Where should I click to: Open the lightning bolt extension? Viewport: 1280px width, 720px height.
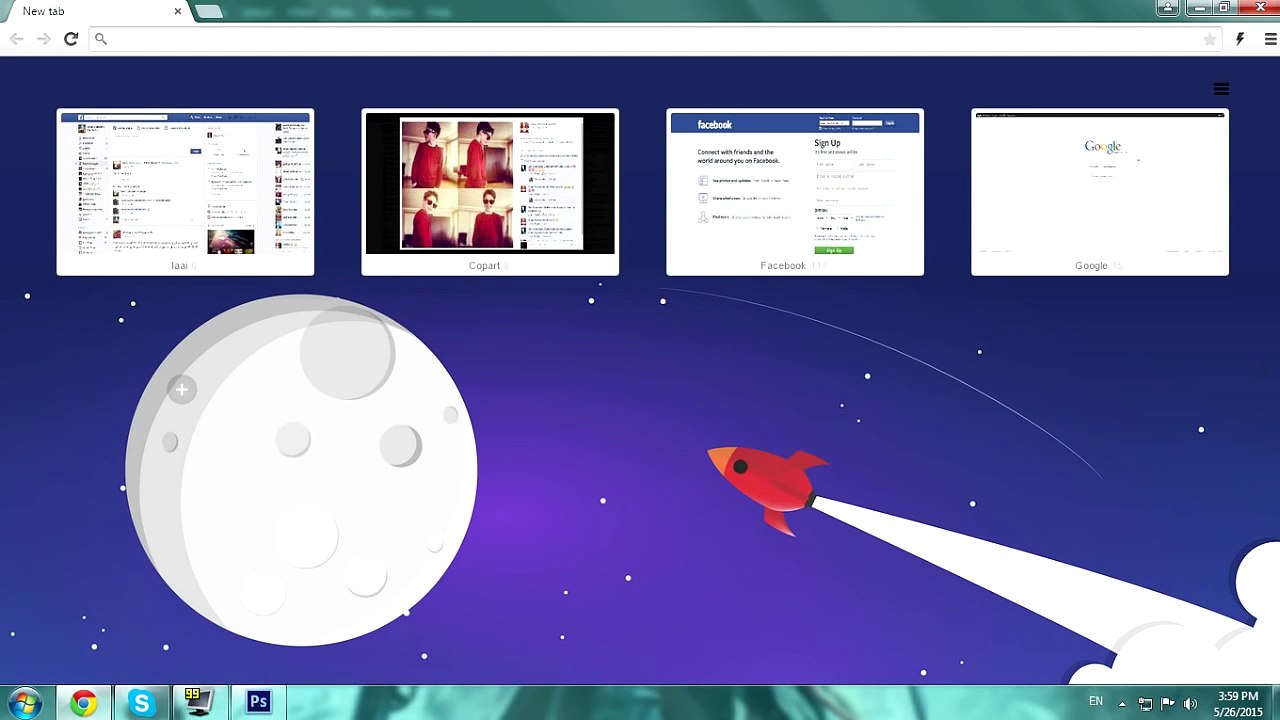point(1240,39)
